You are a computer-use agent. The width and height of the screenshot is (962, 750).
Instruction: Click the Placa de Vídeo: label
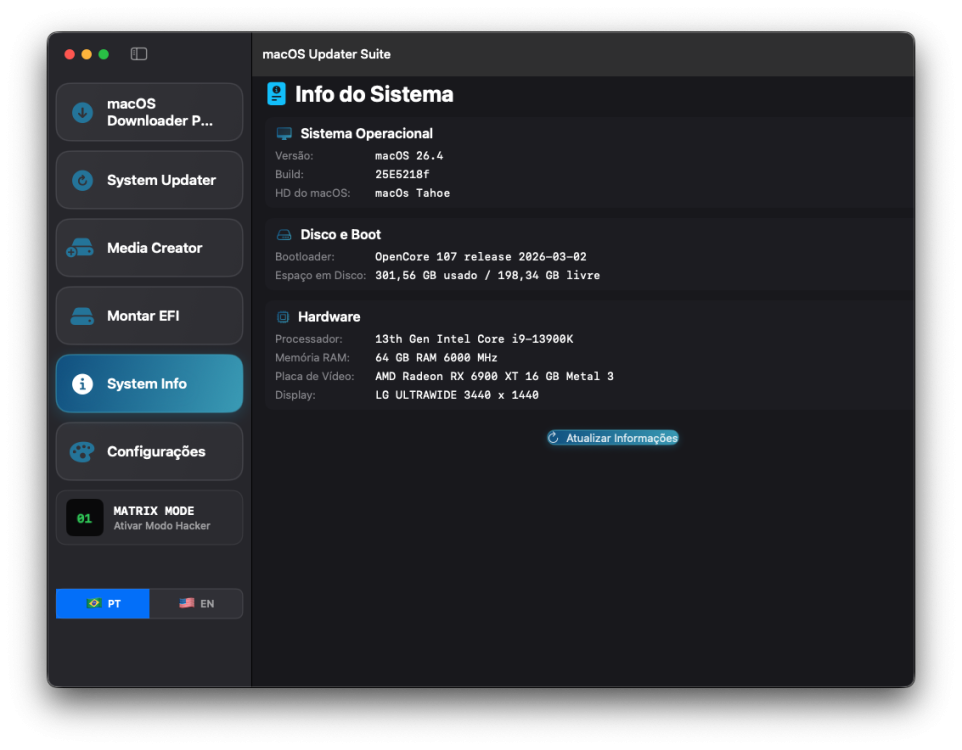point(314,376)
